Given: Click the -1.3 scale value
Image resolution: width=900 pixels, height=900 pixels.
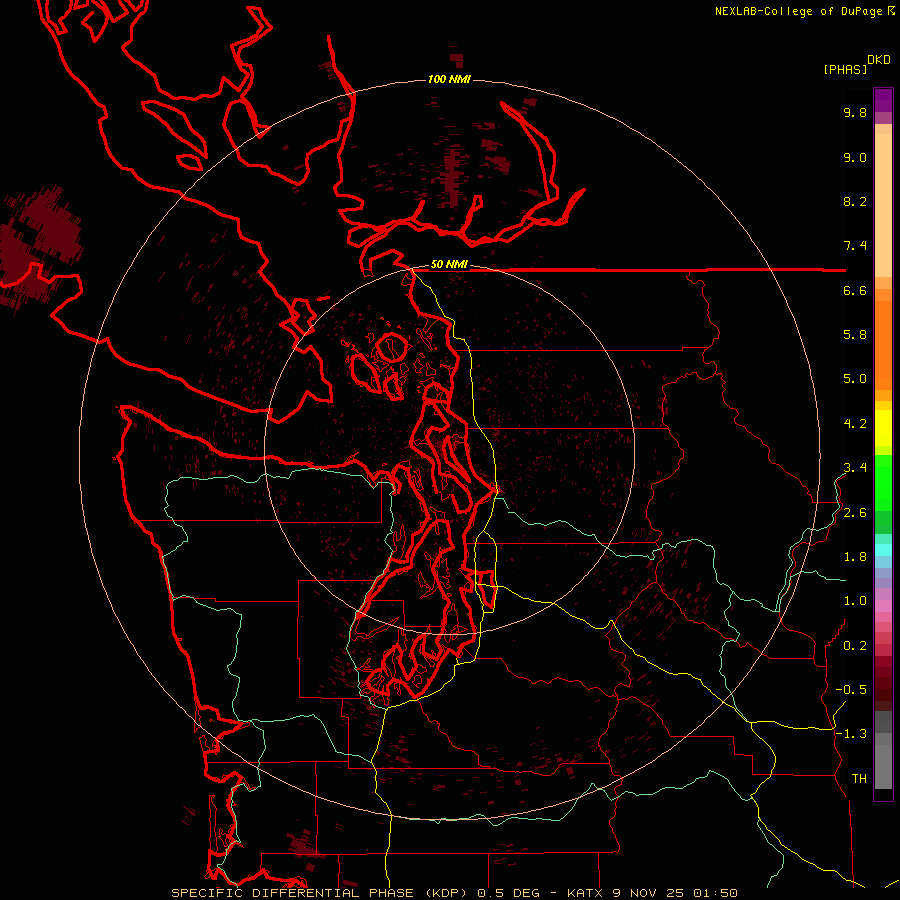Looking at the screenshot, I should coord(851,734).
